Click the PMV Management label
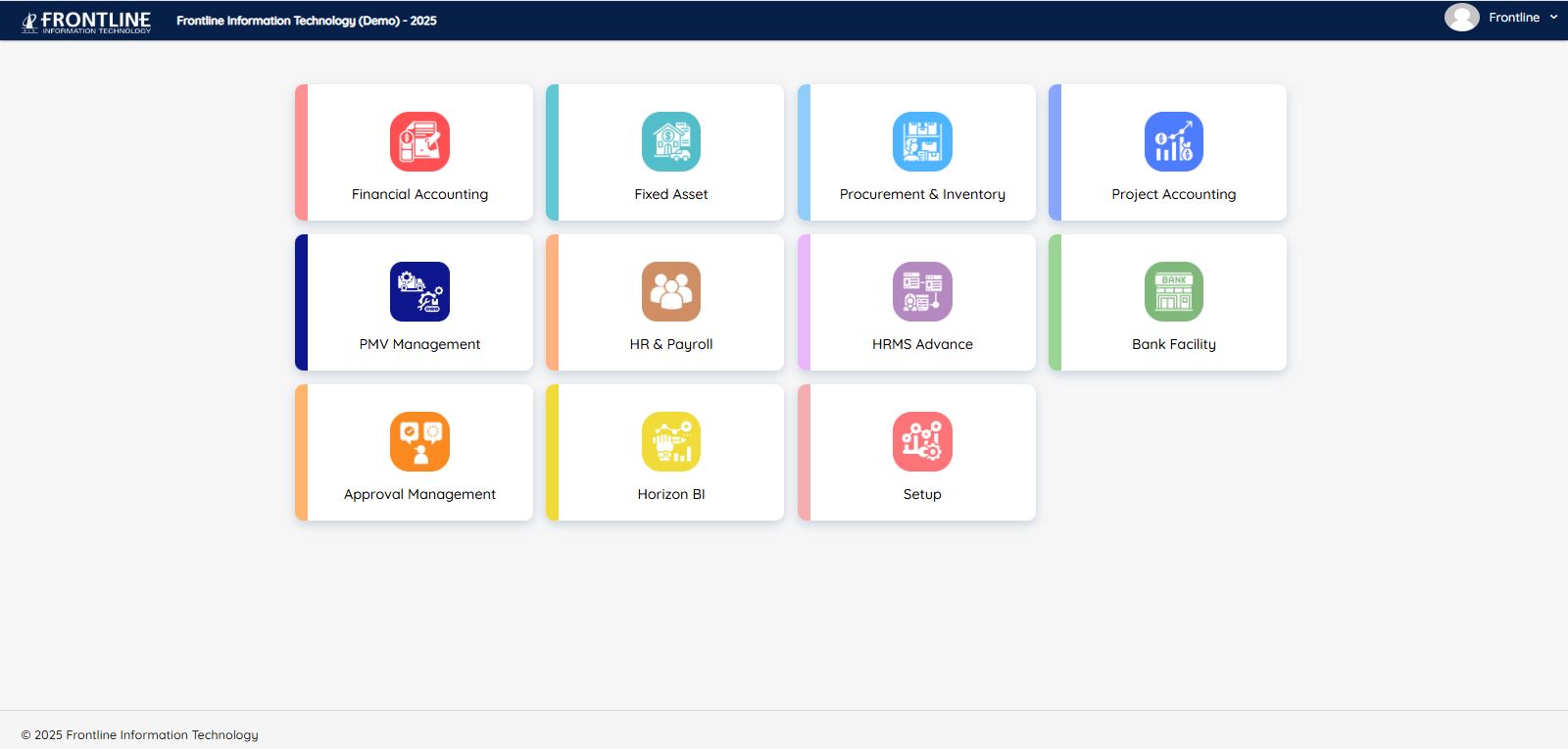 tap(419, 344)
